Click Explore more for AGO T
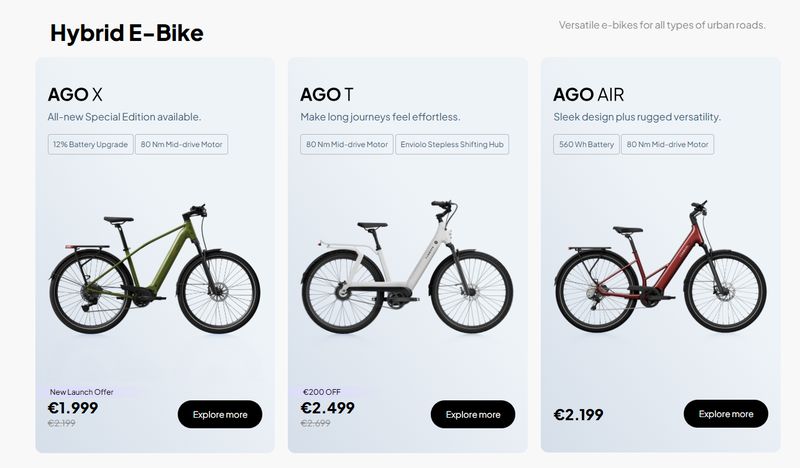This screenshot has width=800, height=468. pyautogui.click(x=473, y=414)
